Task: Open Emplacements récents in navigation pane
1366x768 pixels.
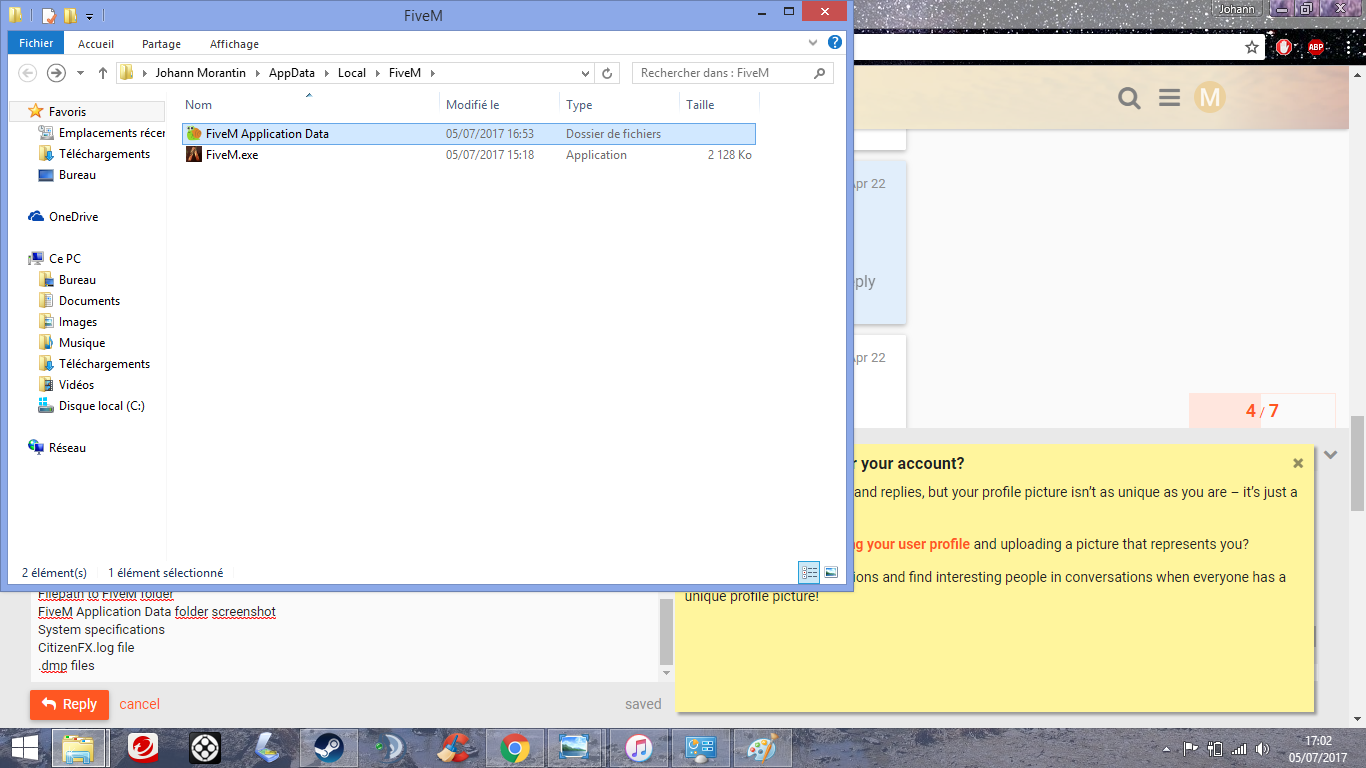Action: tap(100, 133)
